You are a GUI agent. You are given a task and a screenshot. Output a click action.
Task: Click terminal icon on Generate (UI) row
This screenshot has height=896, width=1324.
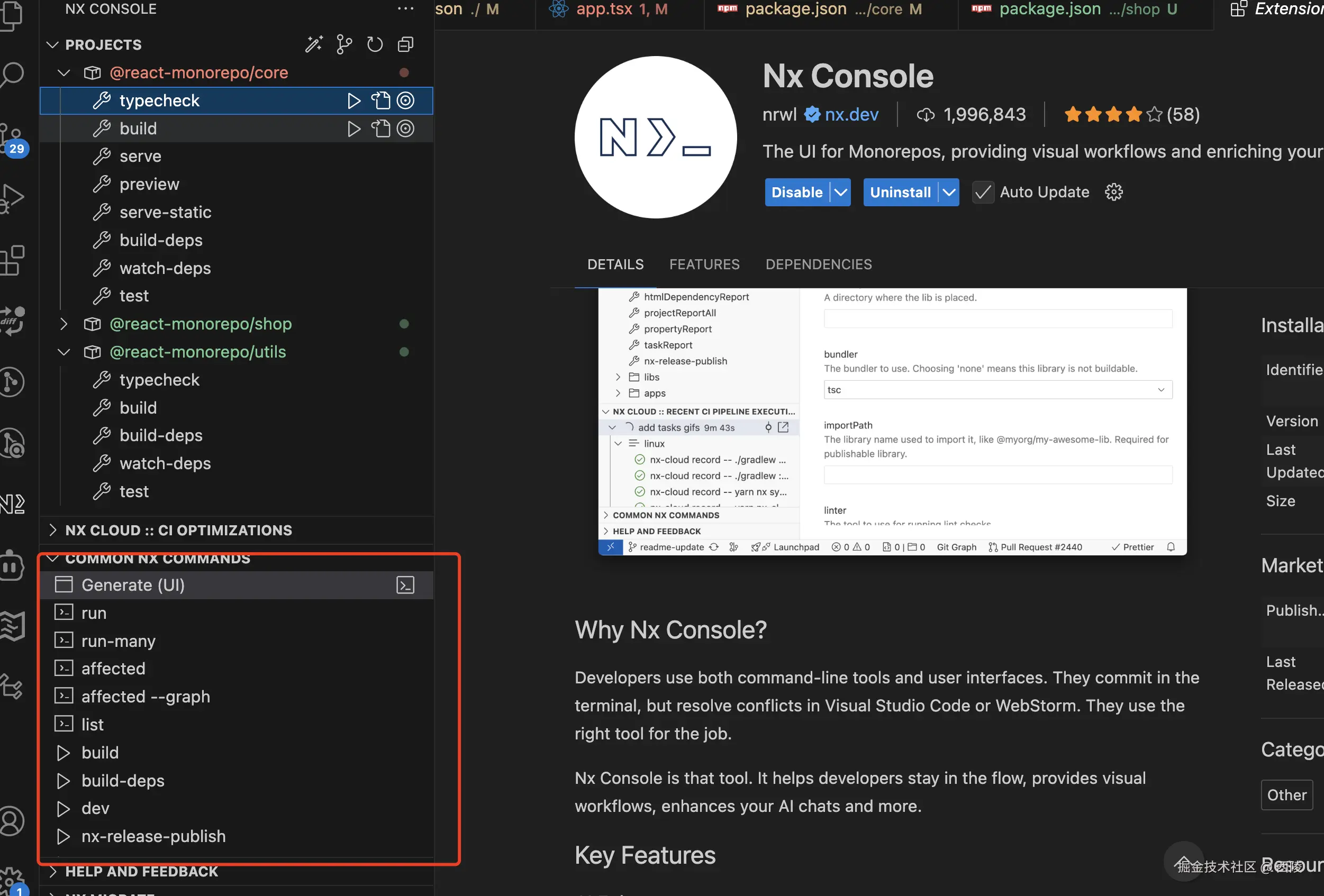coord(405,585)
